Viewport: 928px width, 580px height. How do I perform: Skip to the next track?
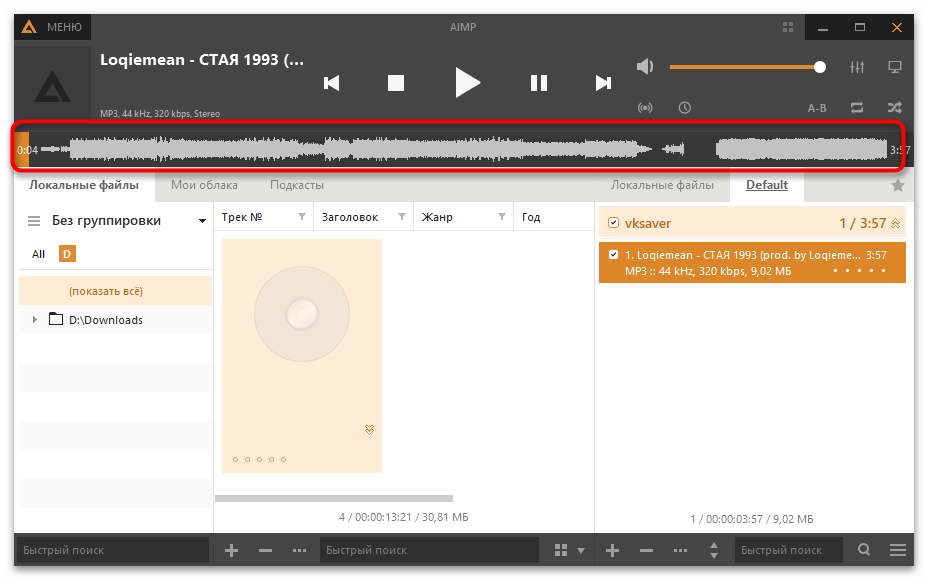pos(603,83)
